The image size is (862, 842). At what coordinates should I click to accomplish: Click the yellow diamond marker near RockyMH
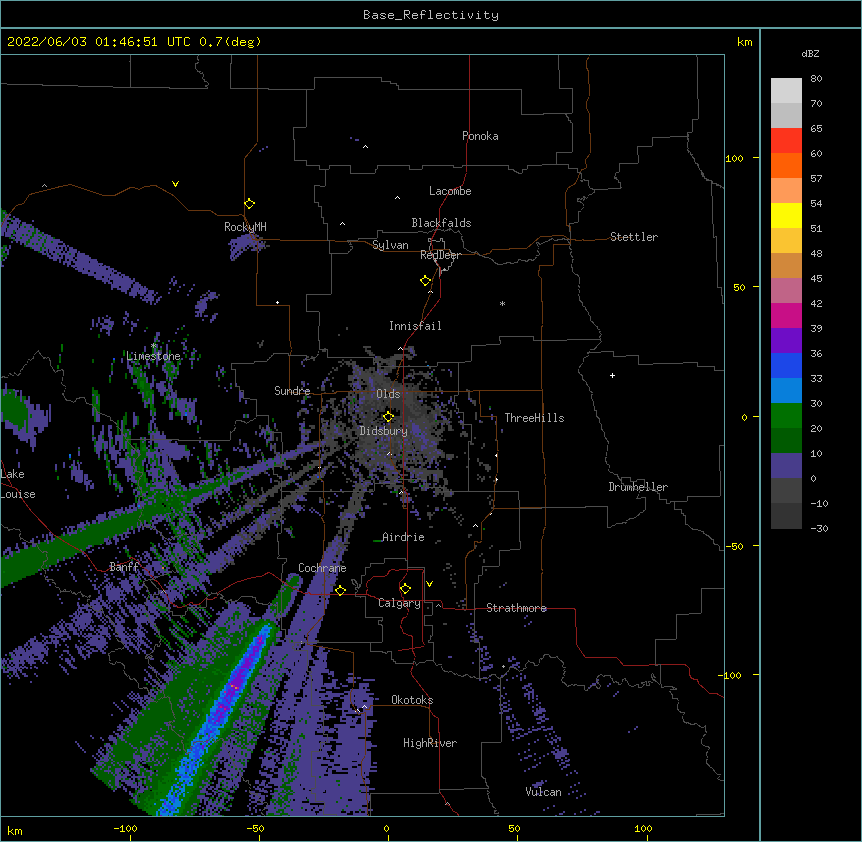pyautogui.click(x=250, y=204)
